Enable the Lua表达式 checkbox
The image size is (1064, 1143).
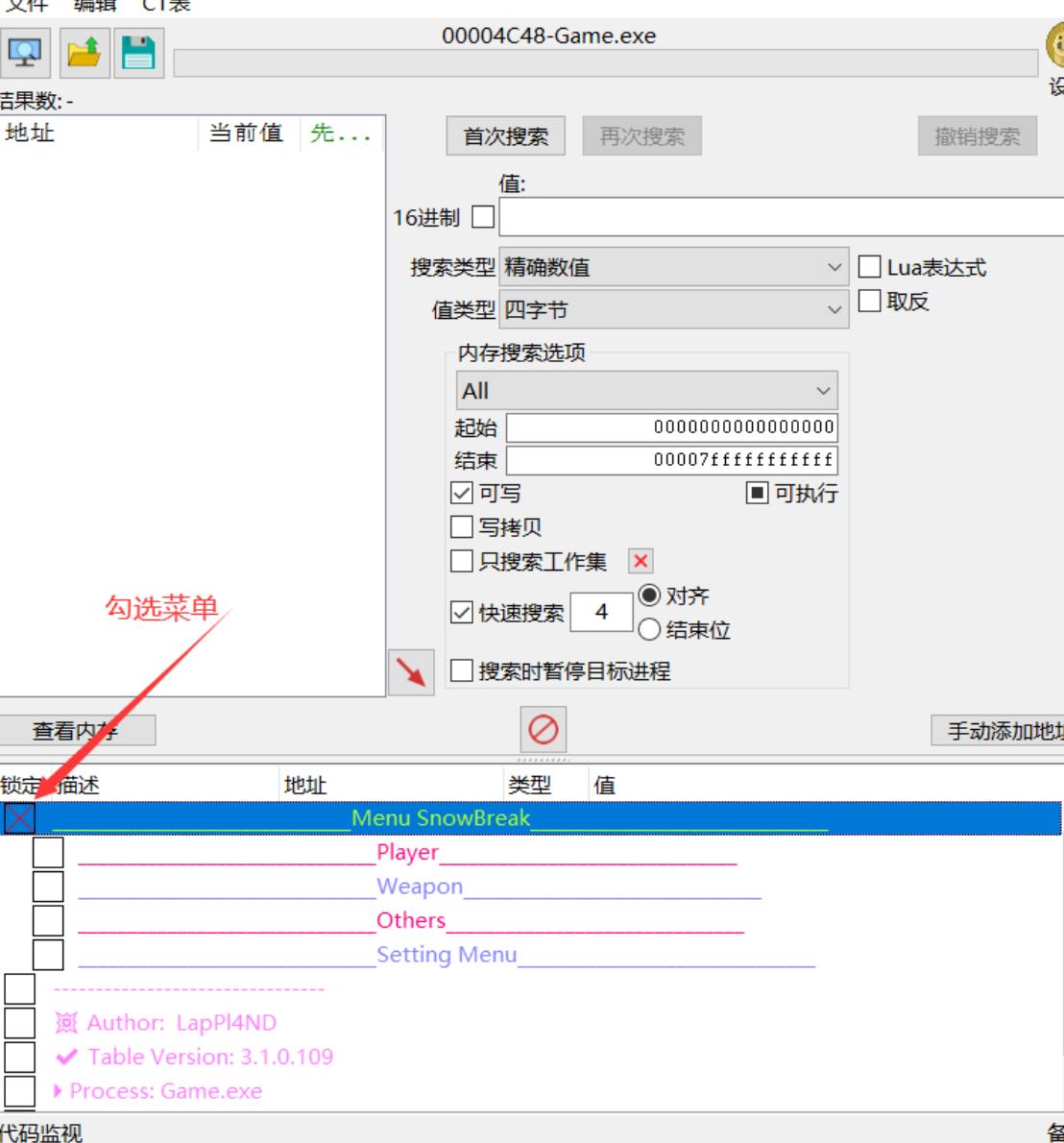(x=869, y=267)
